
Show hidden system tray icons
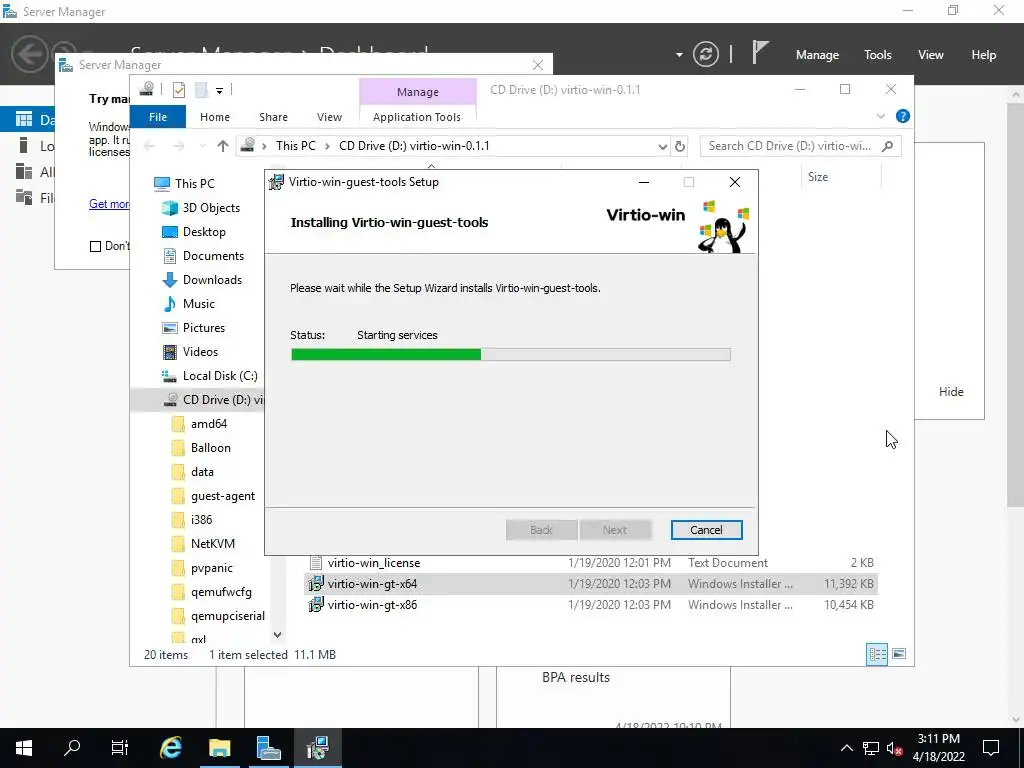(x=846, y=748)
